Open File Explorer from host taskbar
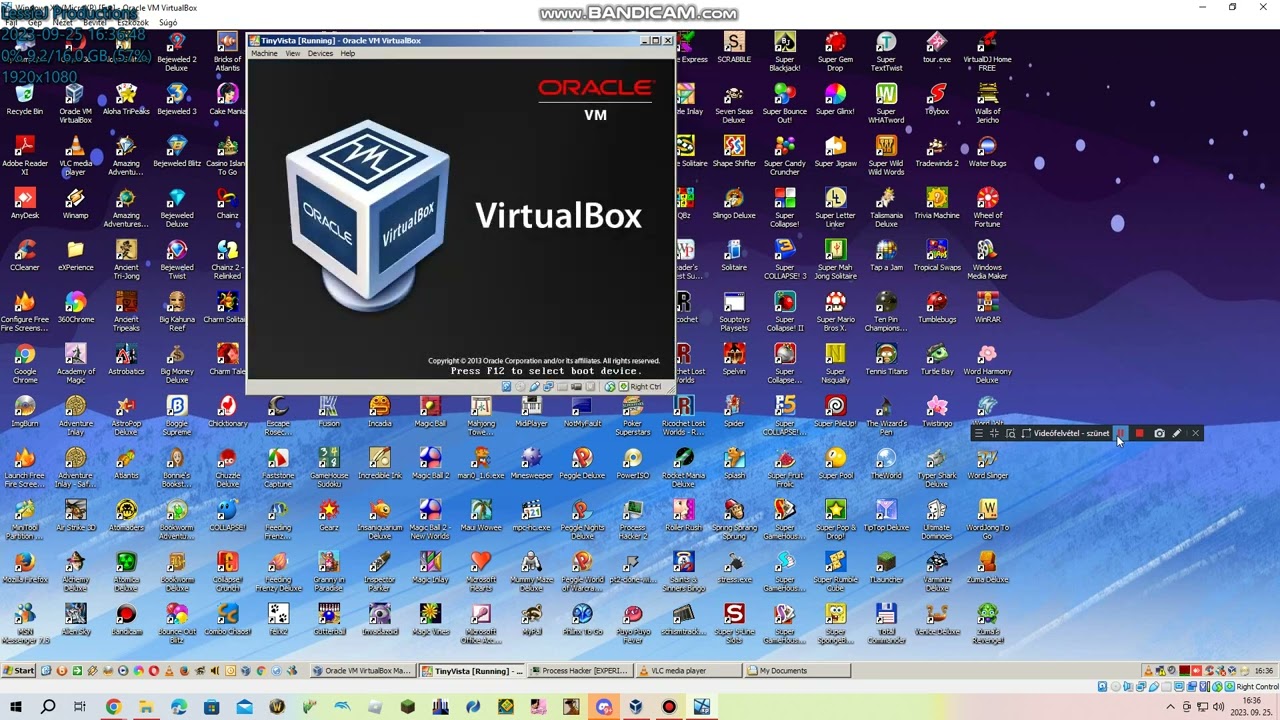The image size is (1280, 720). (x=146, y=707)
